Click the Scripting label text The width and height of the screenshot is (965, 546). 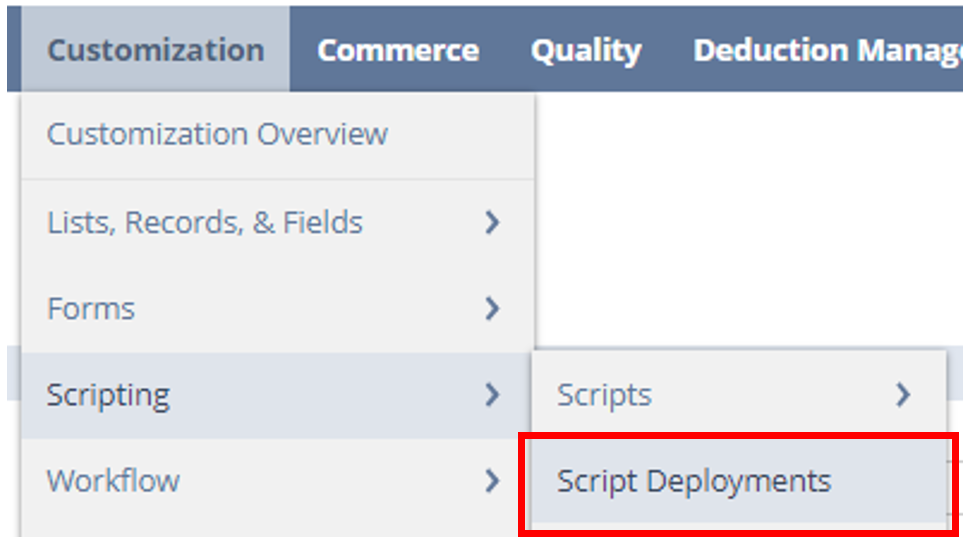click(108, 395)
